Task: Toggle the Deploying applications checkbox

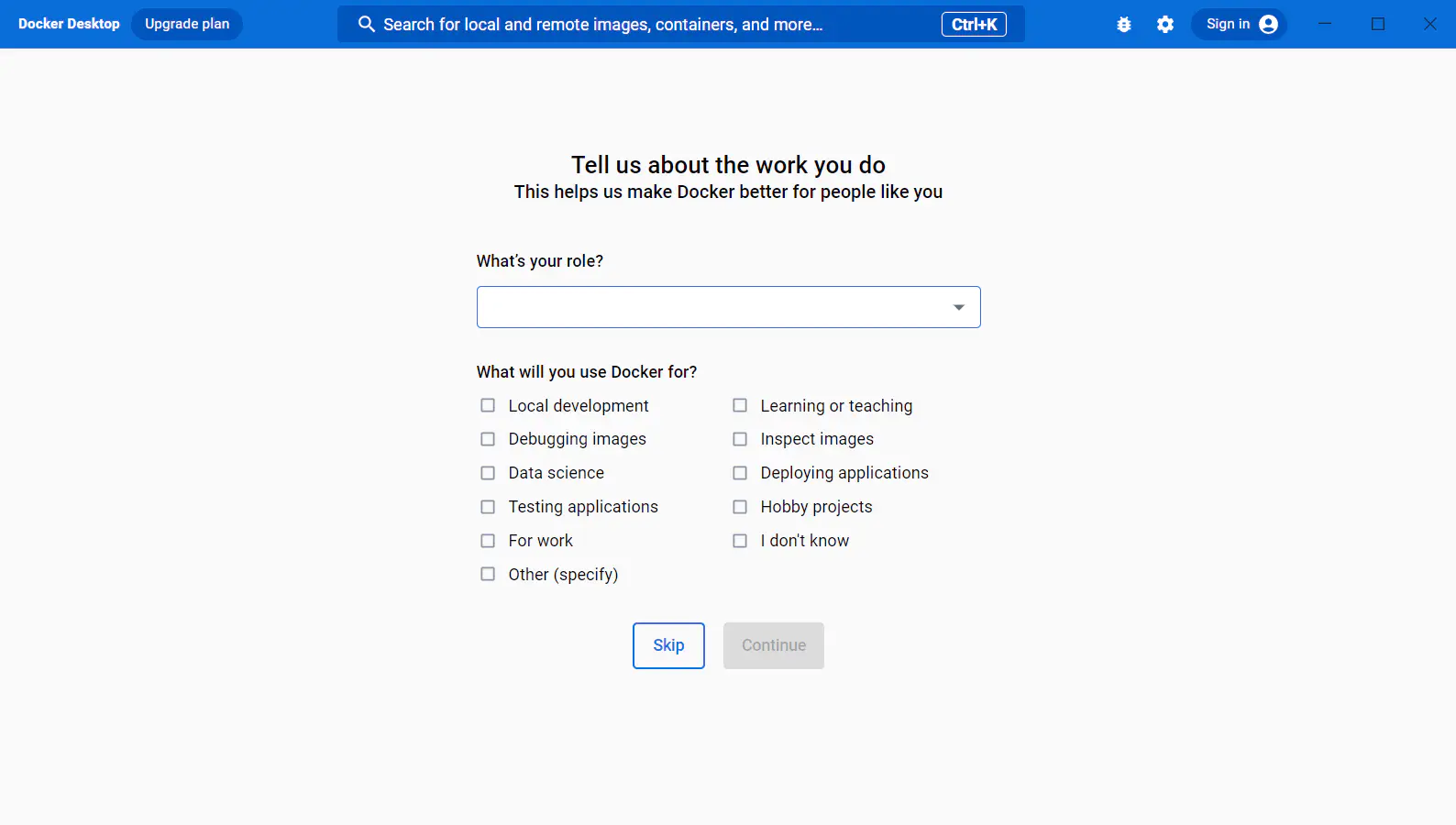Action: 740,473
